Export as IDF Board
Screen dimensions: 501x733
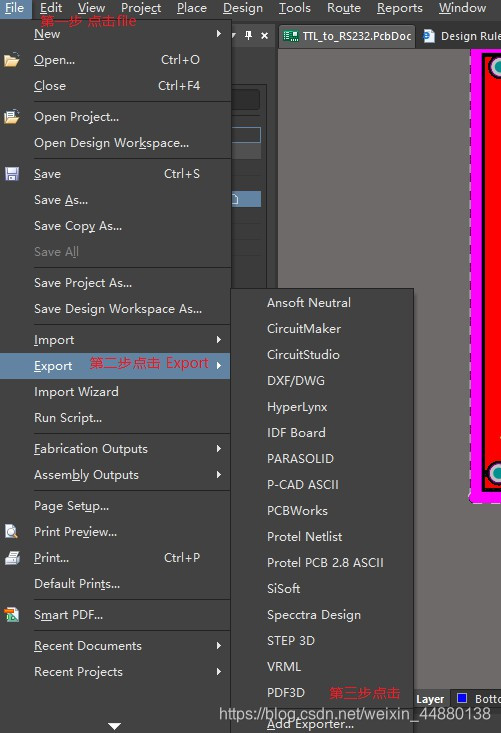point(322,433)
